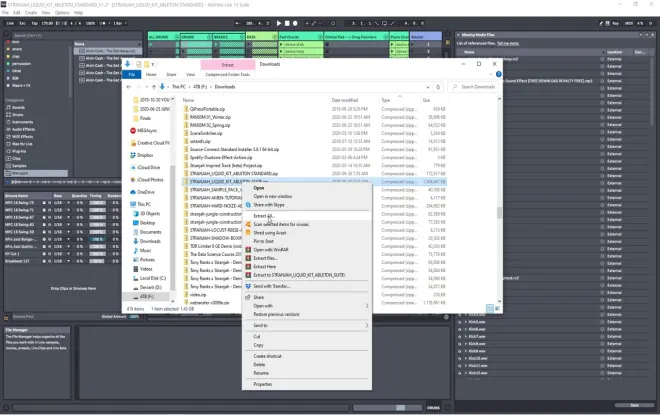660x415 pixels.
Task: Click the Size column header
Action: tap(426, 100)
